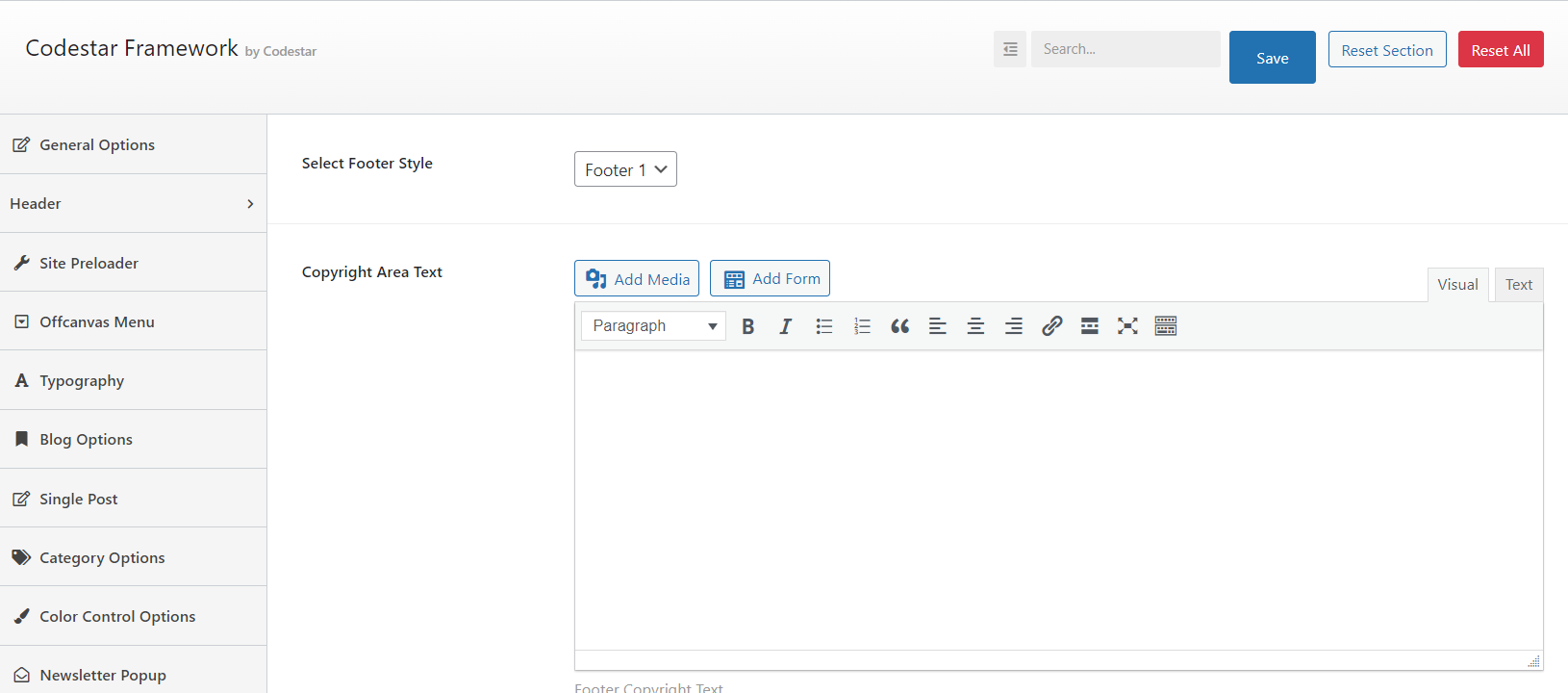Screen dimensions: 1568x693
Task: Insert a bulleted list
Action: (x=823, y=326)
